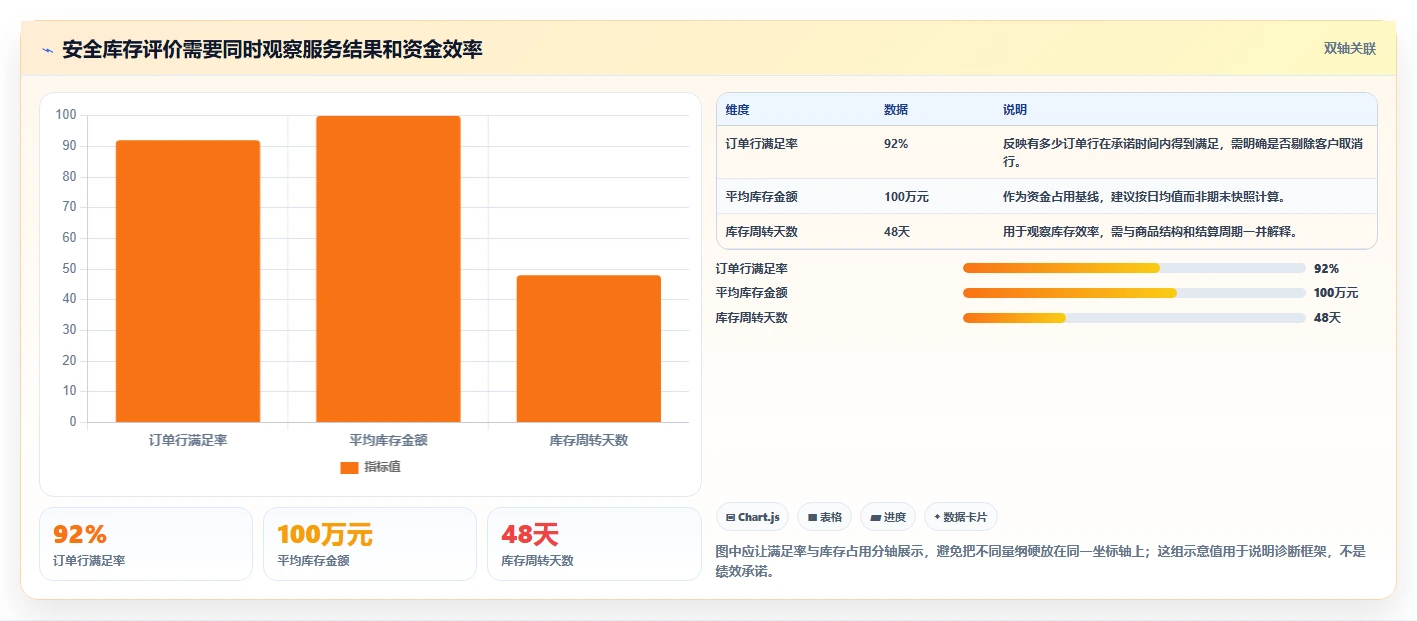The width and height of the screenshot is (1417, 621).
Task: Select the 进度 tag chip
Action: click(x=887, y=517)
